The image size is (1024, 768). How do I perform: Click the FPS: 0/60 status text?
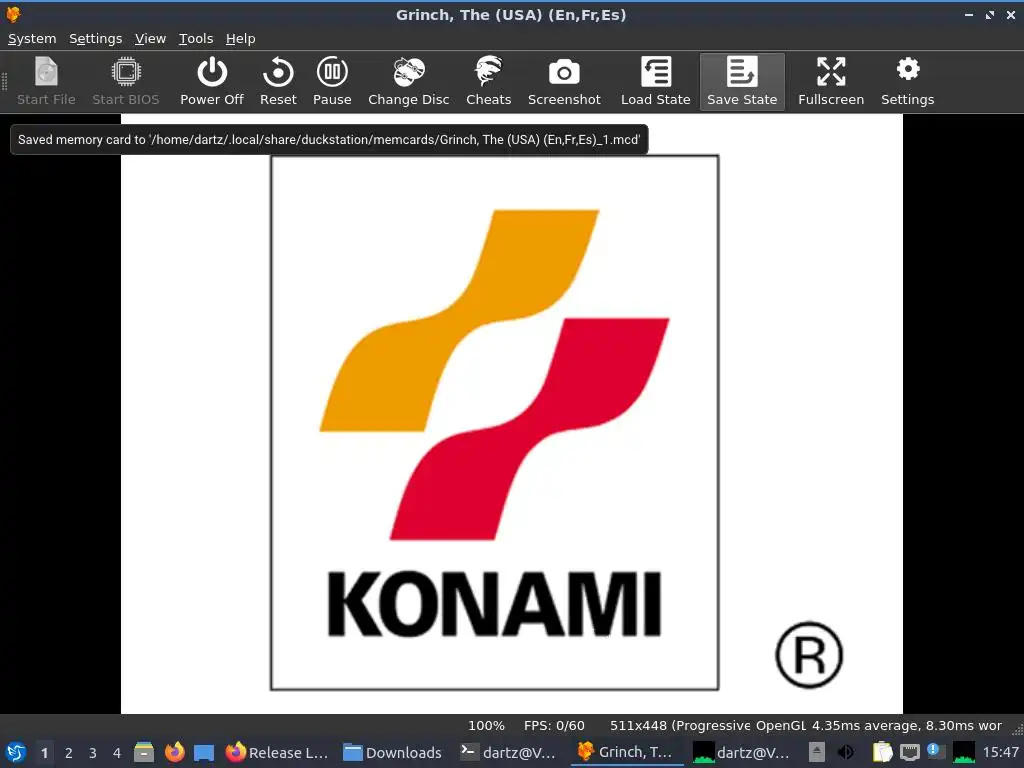tap(554, 726)
